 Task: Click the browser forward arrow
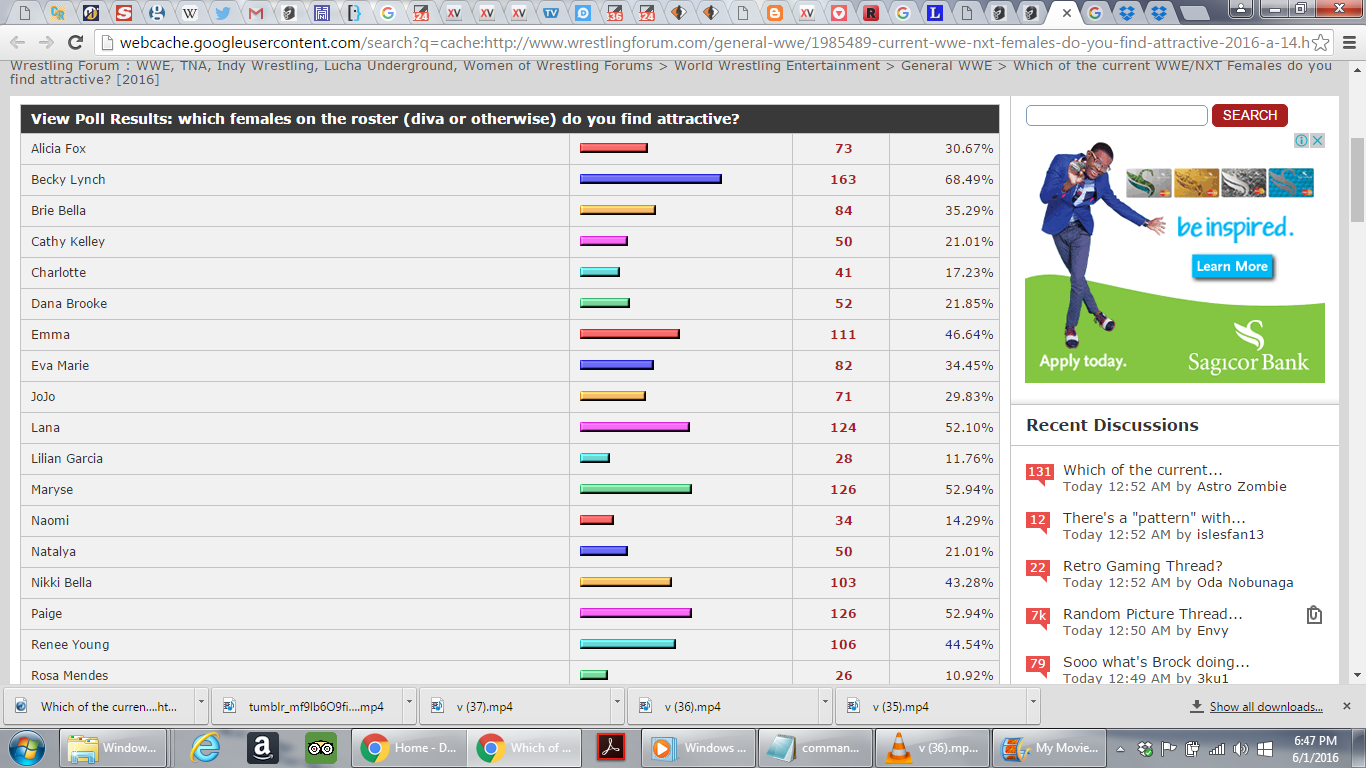(46, 43)
